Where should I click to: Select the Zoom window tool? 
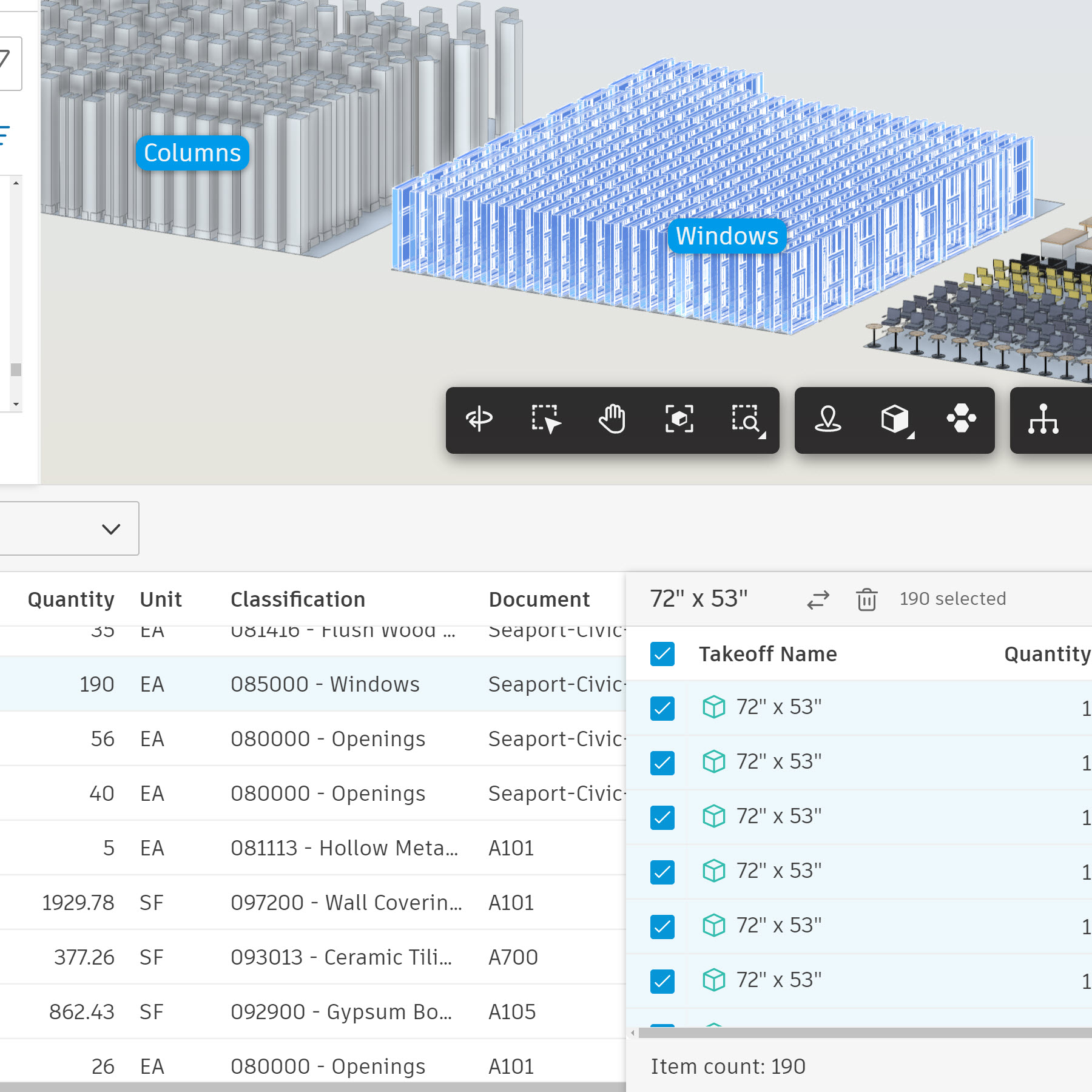746,419
